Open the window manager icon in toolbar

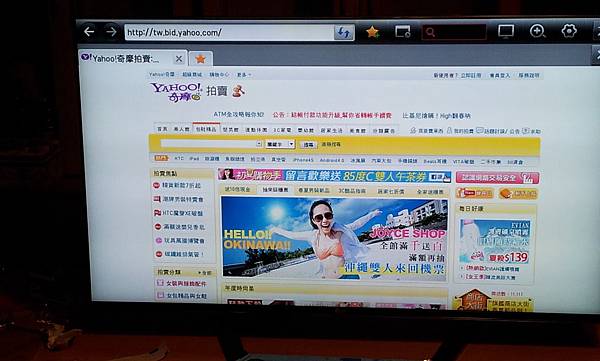coord(403,31)
